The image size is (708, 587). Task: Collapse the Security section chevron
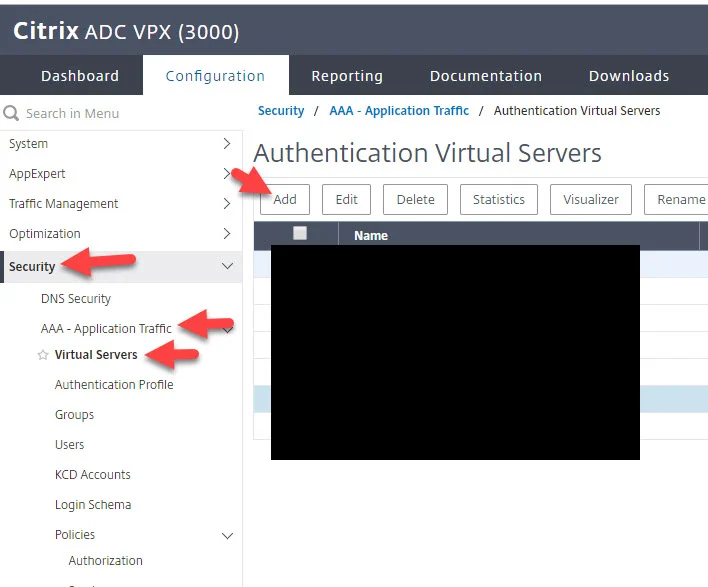coord(228,266)
